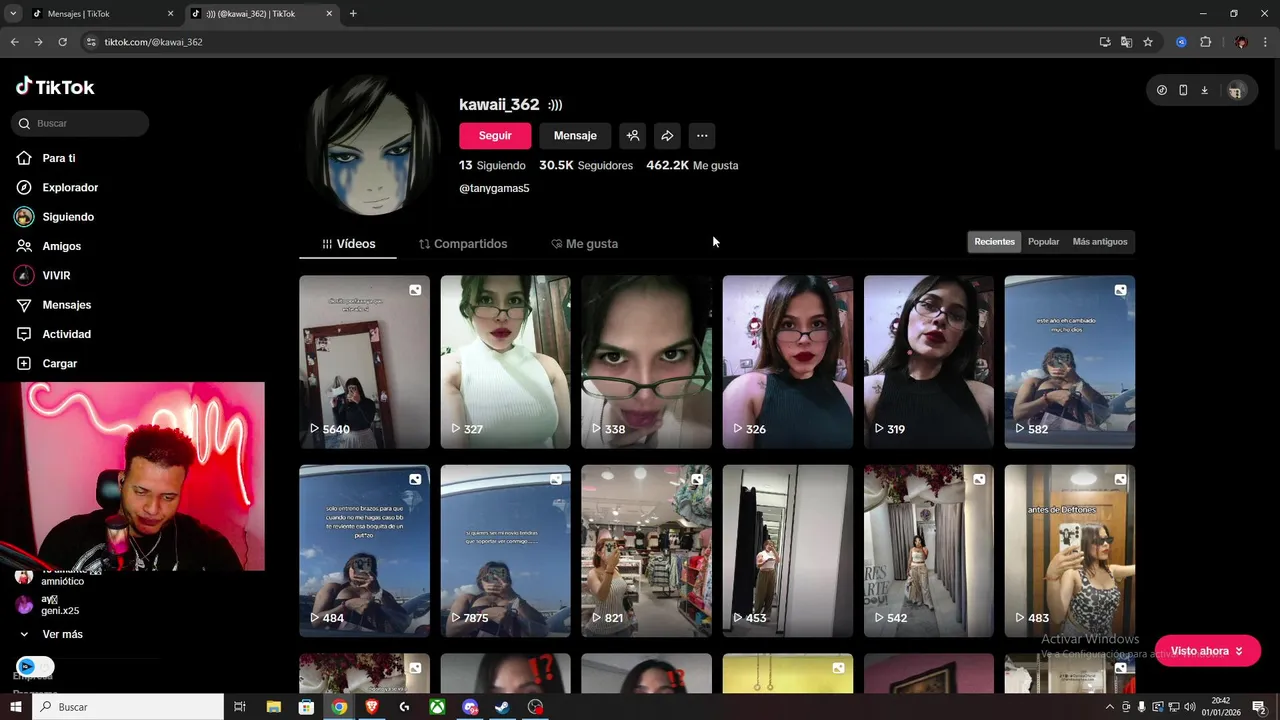Open the Amigos section
This screenshot has height=720, width=1280.
tap(61, 246)
